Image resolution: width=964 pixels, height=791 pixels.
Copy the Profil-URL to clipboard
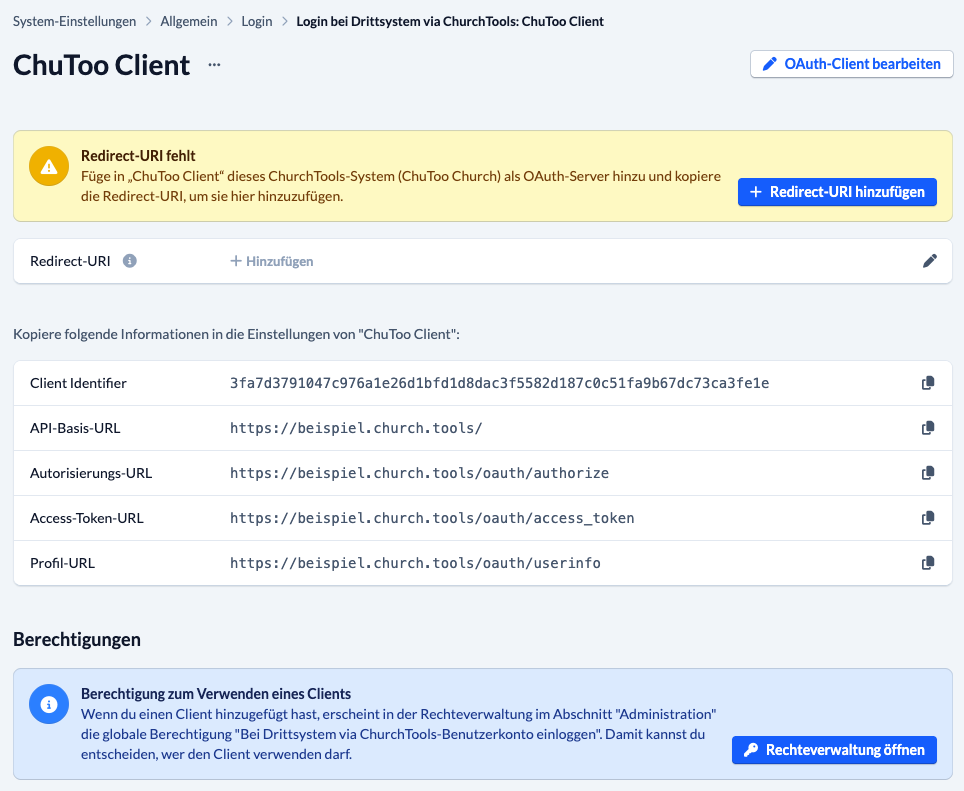[x=928, y=563]
